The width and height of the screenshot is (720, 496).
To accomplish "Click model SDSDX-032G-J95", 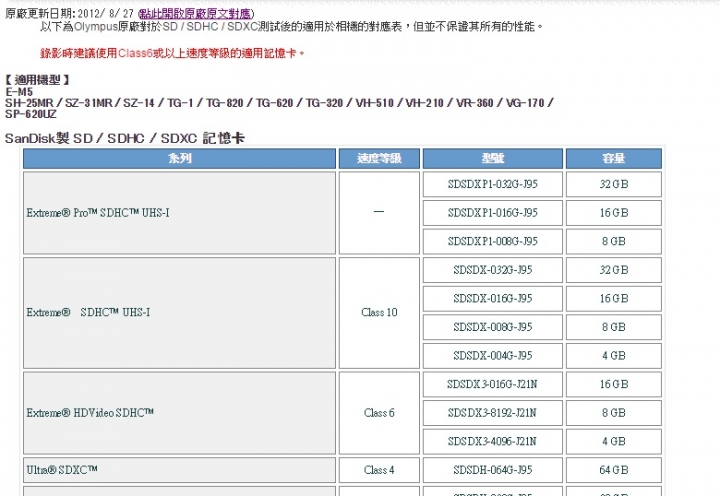I will (x=493, y=270).
